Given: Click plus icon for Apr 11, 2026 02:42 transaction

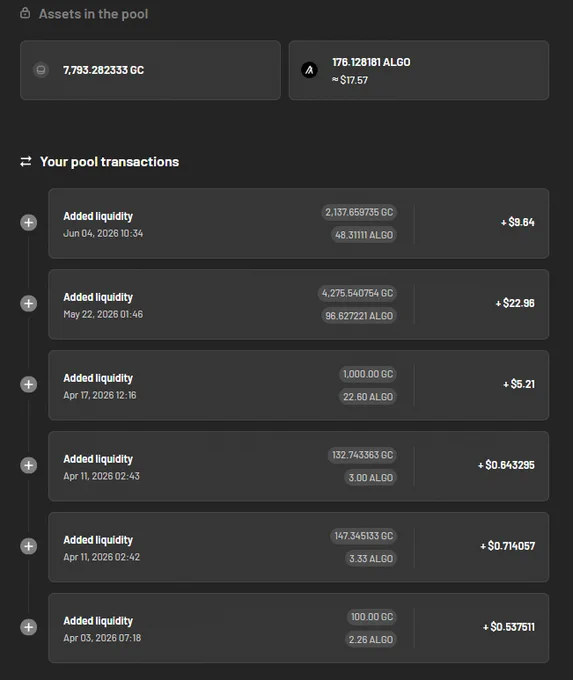Looking at the screenshot, I should tap(29, 546).
